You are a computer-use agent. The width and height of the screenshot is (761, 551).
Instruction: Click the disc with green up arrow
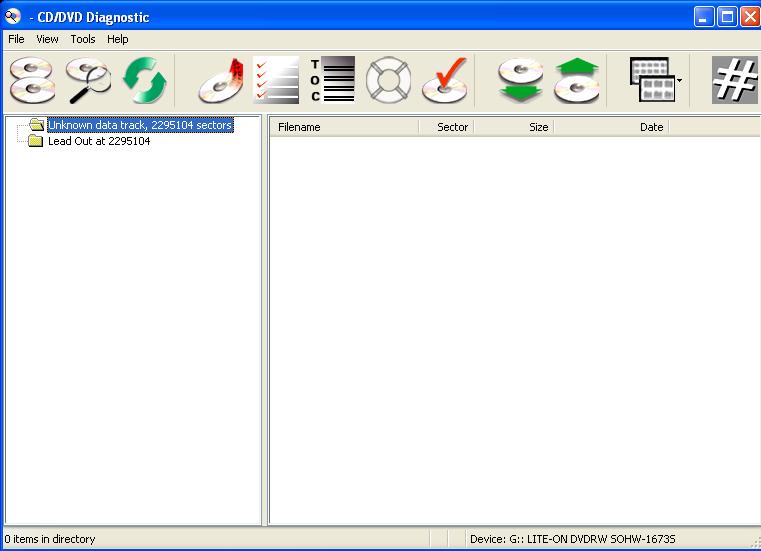[x=577, y=80]
